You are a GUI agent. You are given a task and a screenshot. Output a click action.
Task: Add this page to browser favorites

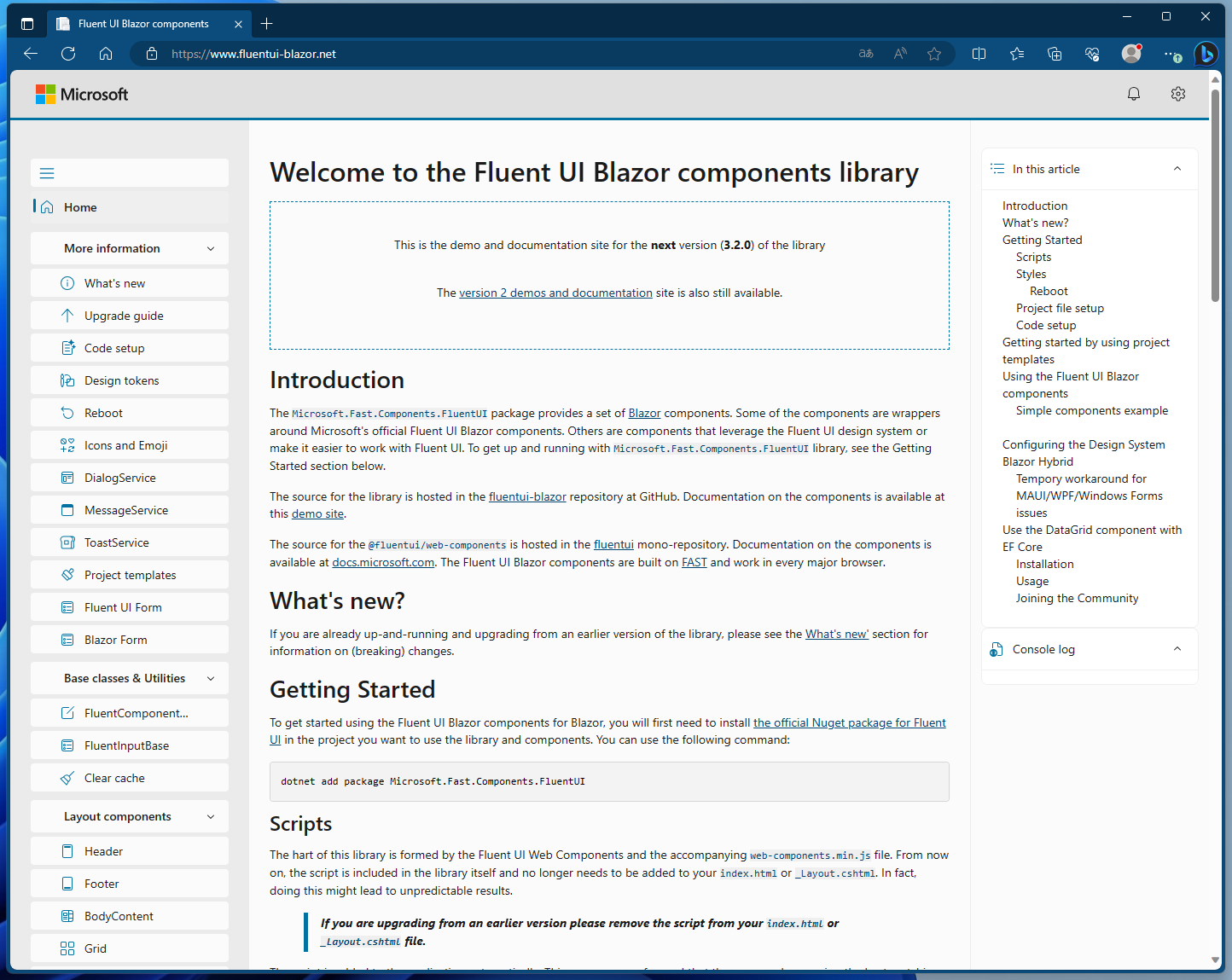coord(934,53)
